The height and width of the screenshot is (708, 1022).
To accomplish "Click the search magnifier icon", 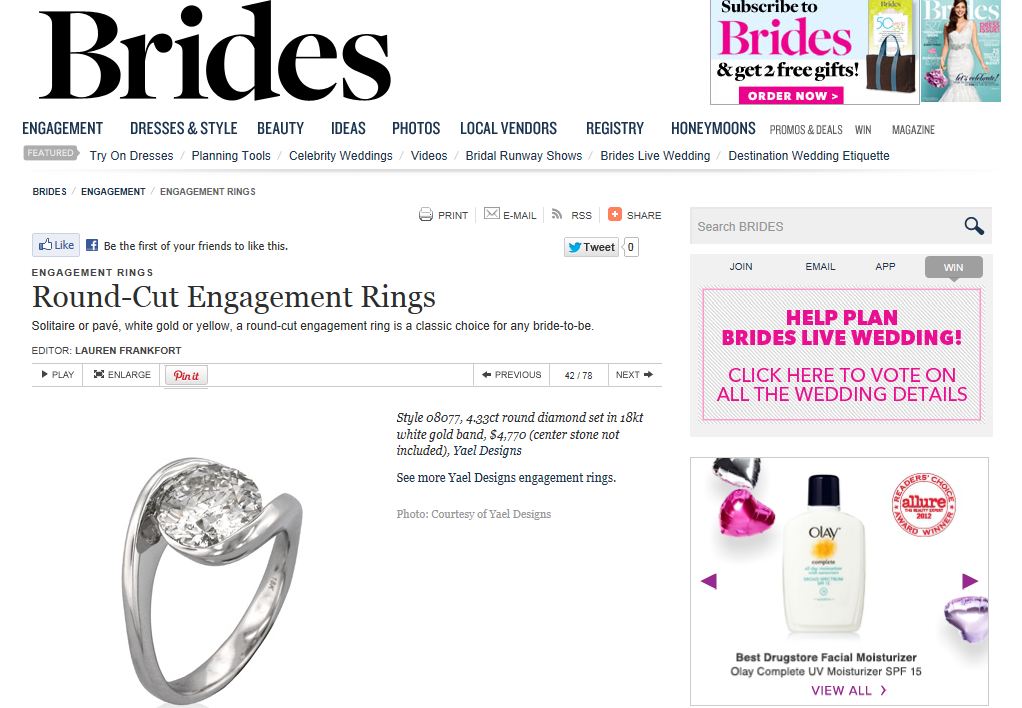I will tap(974, 226).
